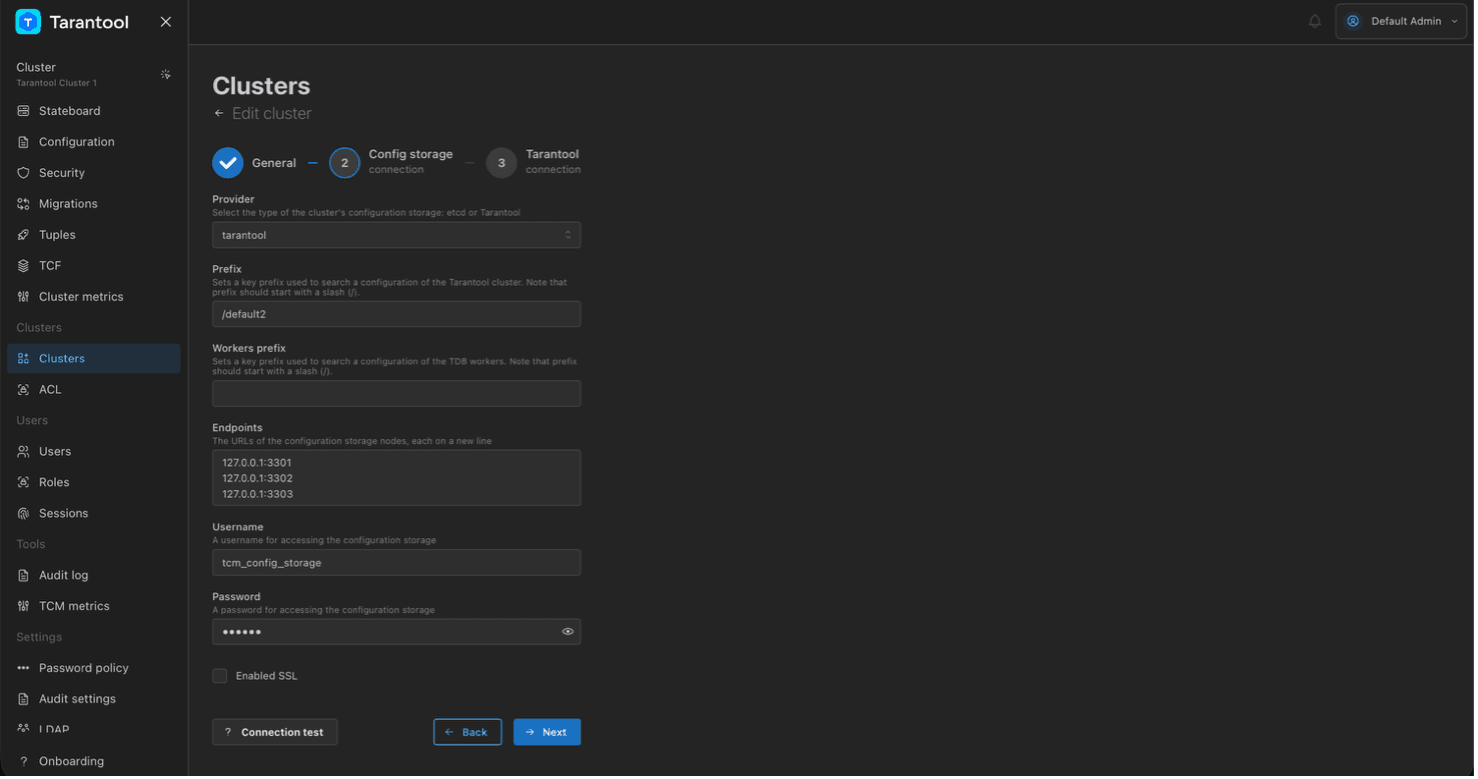Focus the Prefix field containing /default2

coord(396,315)
